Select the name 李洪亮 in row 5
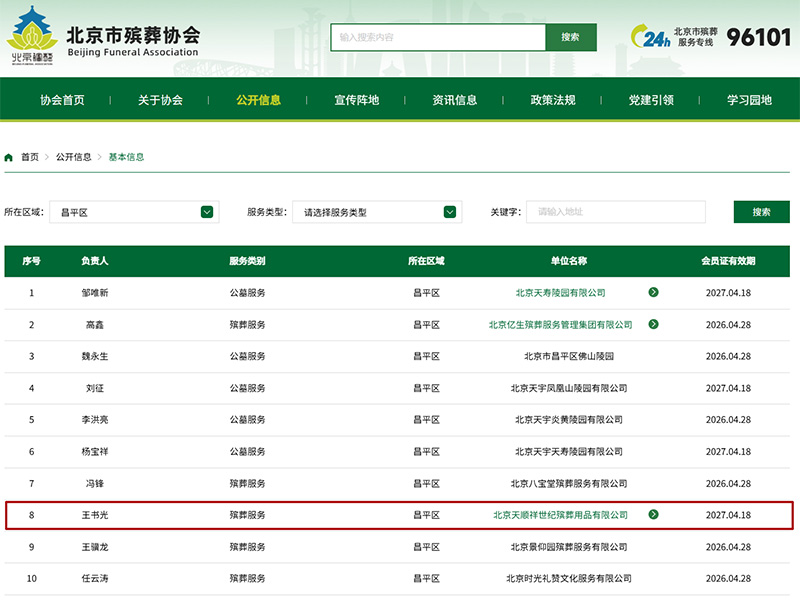The width and height of the screenshot is (800, 600). click(x=95, y=420)
